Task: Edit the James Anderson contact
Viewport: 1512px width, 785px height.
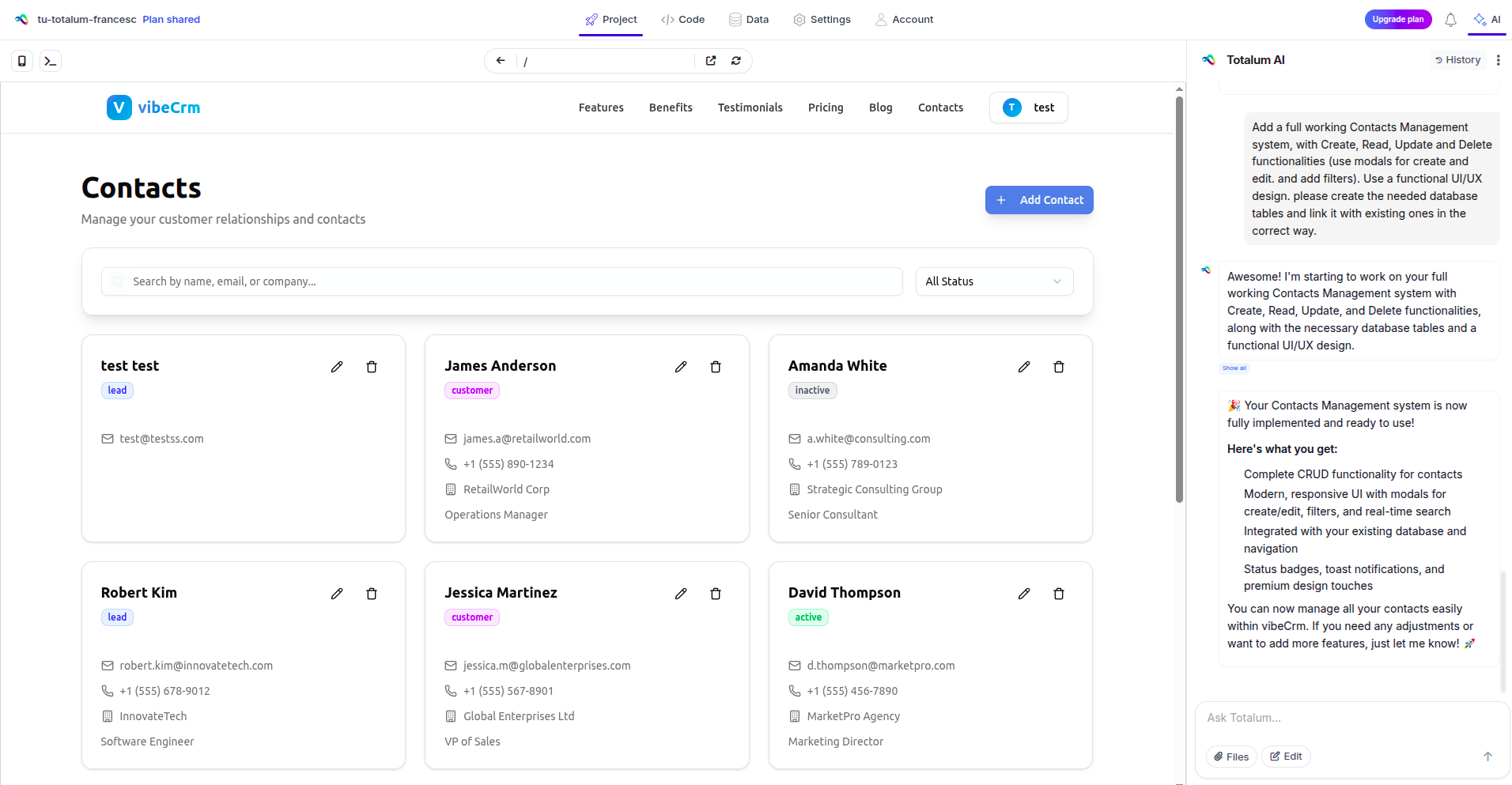Action: click(x=680, y=367)
